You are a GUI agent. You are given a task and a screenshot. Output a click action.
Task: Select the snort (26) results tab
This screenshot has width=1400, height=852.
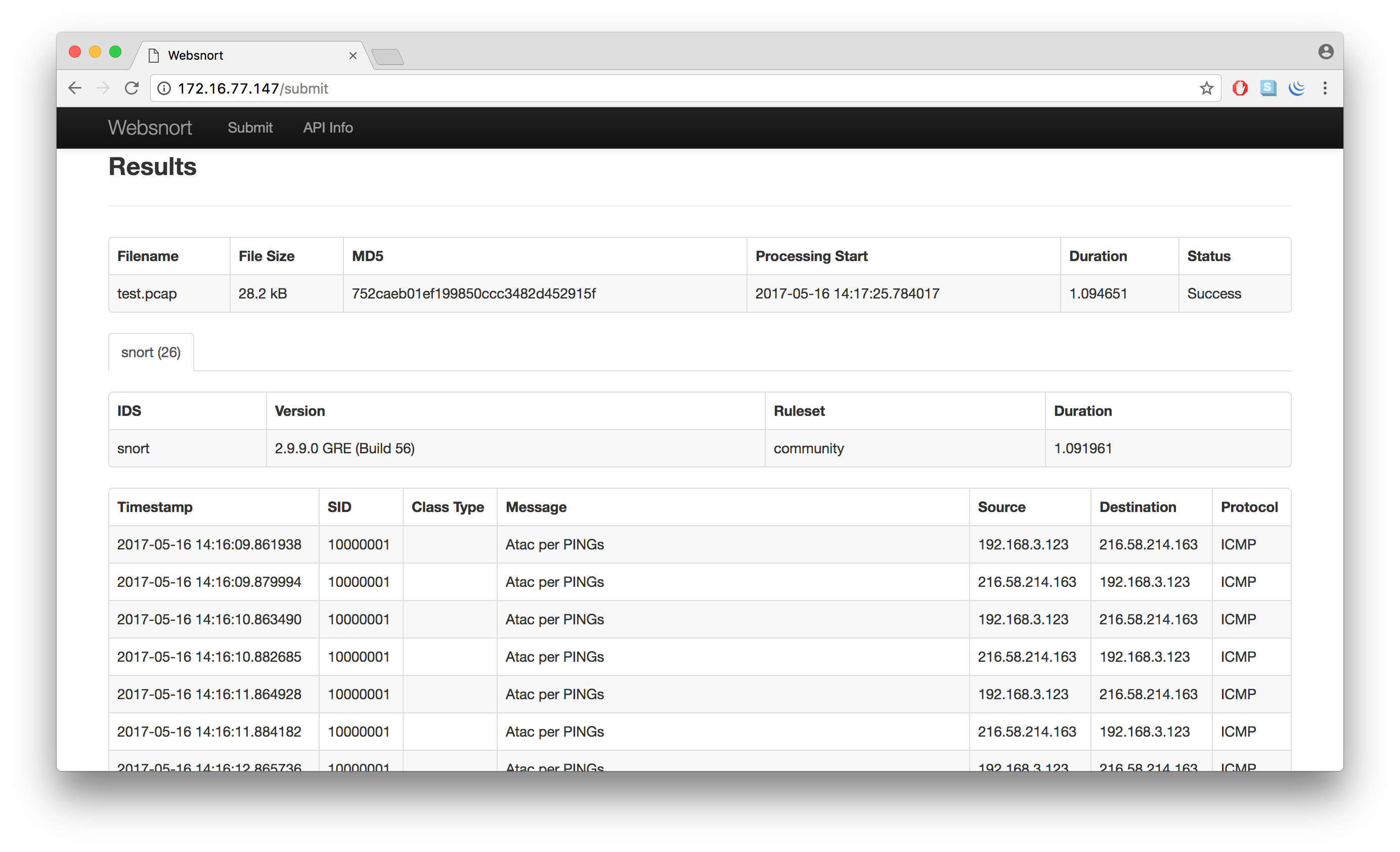(151, 353)
